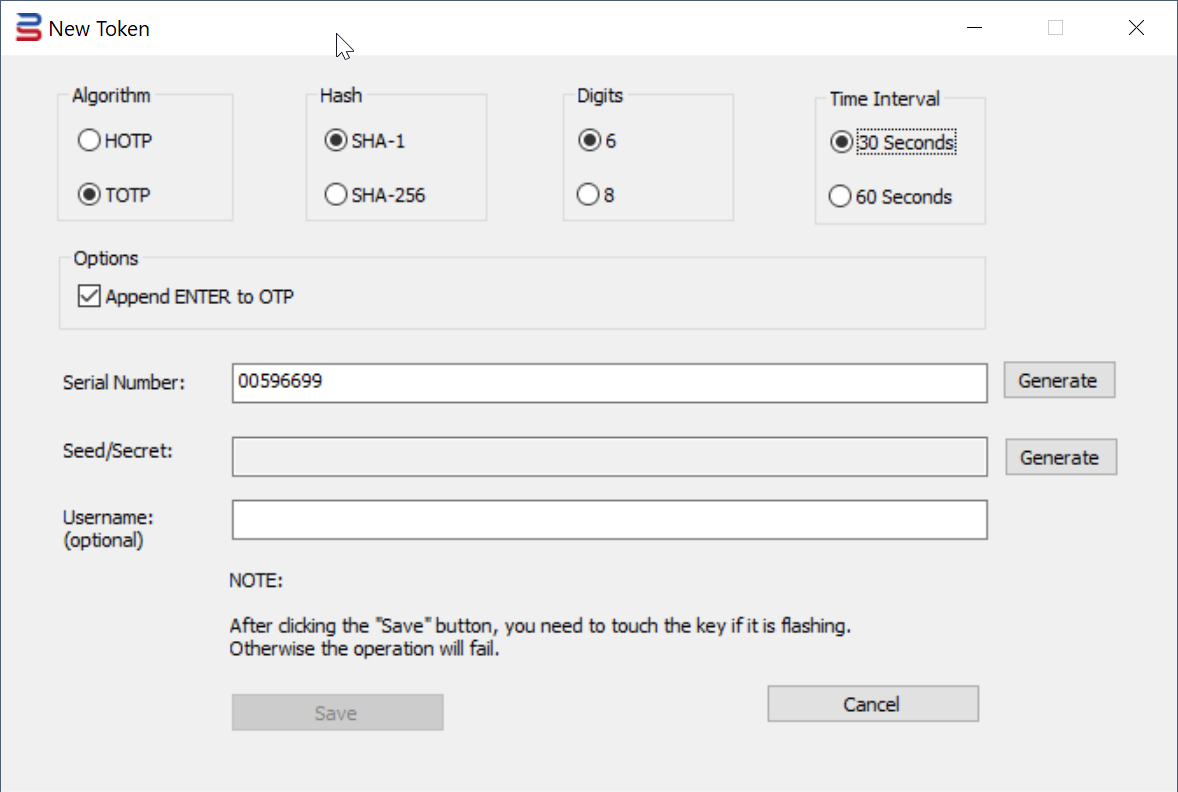The image size is (1178, 792).
Task: Select the HOTP algorithm option
Action: tap(90, 141)
